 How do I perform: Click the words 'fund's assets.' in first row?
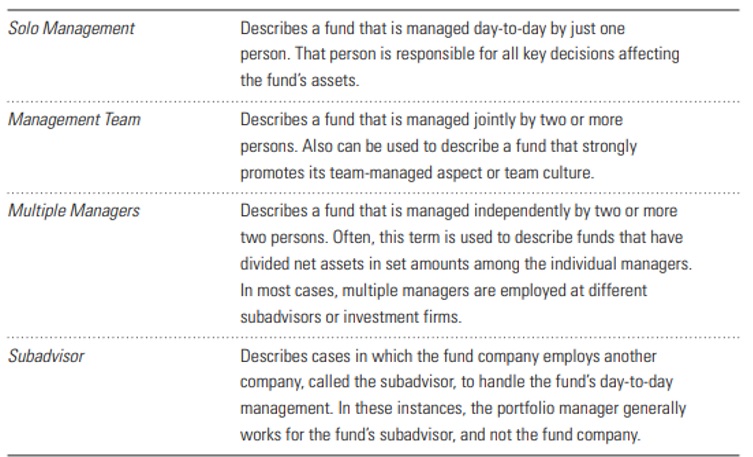[304, 80]
